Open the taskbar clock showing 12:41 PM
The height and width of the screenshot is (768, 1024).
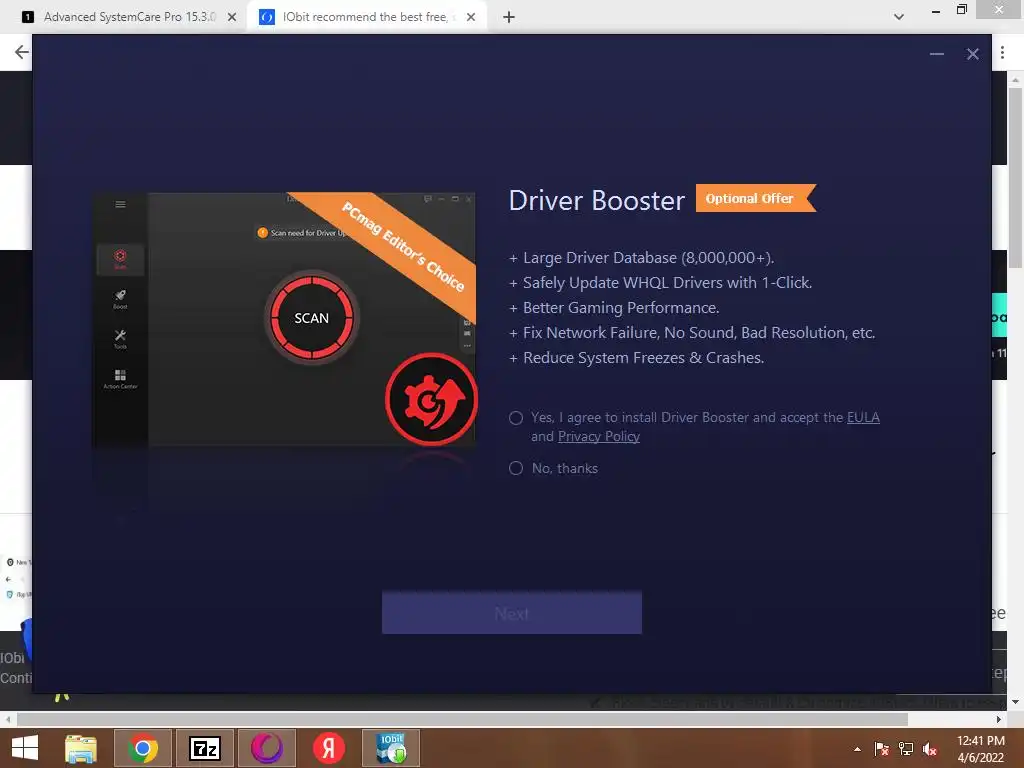(x=980, y=749)
